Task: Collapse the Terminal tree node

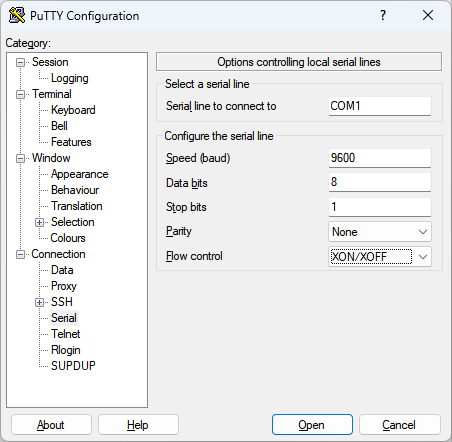Action: click(x=21, y=94)
